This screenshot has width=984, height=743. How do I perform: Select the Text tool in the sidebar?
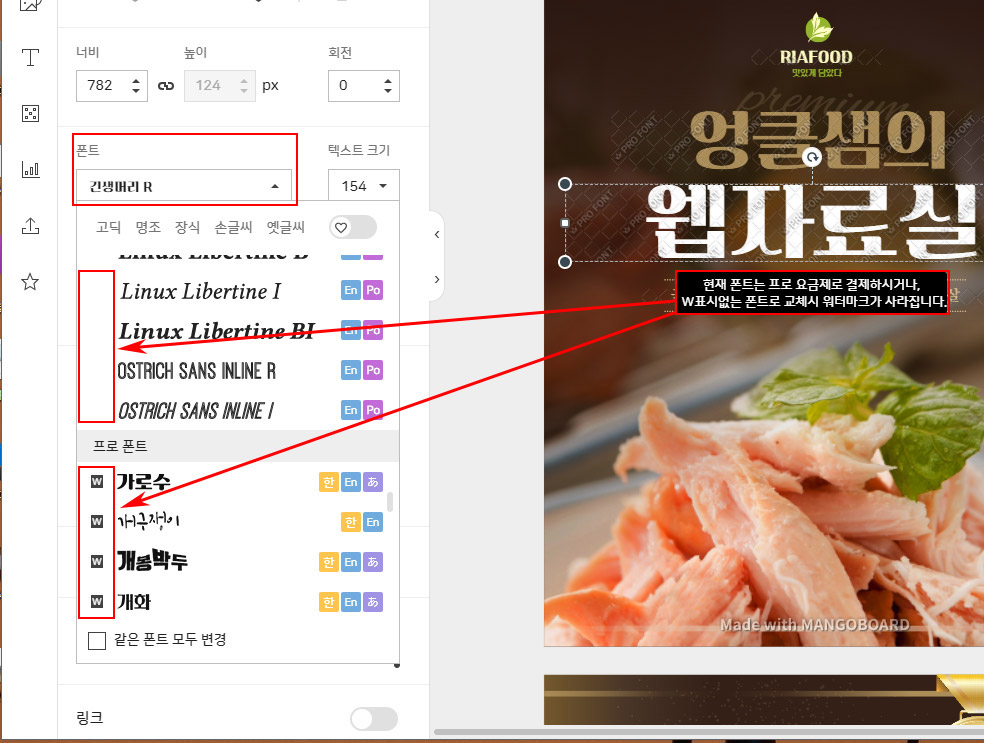pos(30,57)
